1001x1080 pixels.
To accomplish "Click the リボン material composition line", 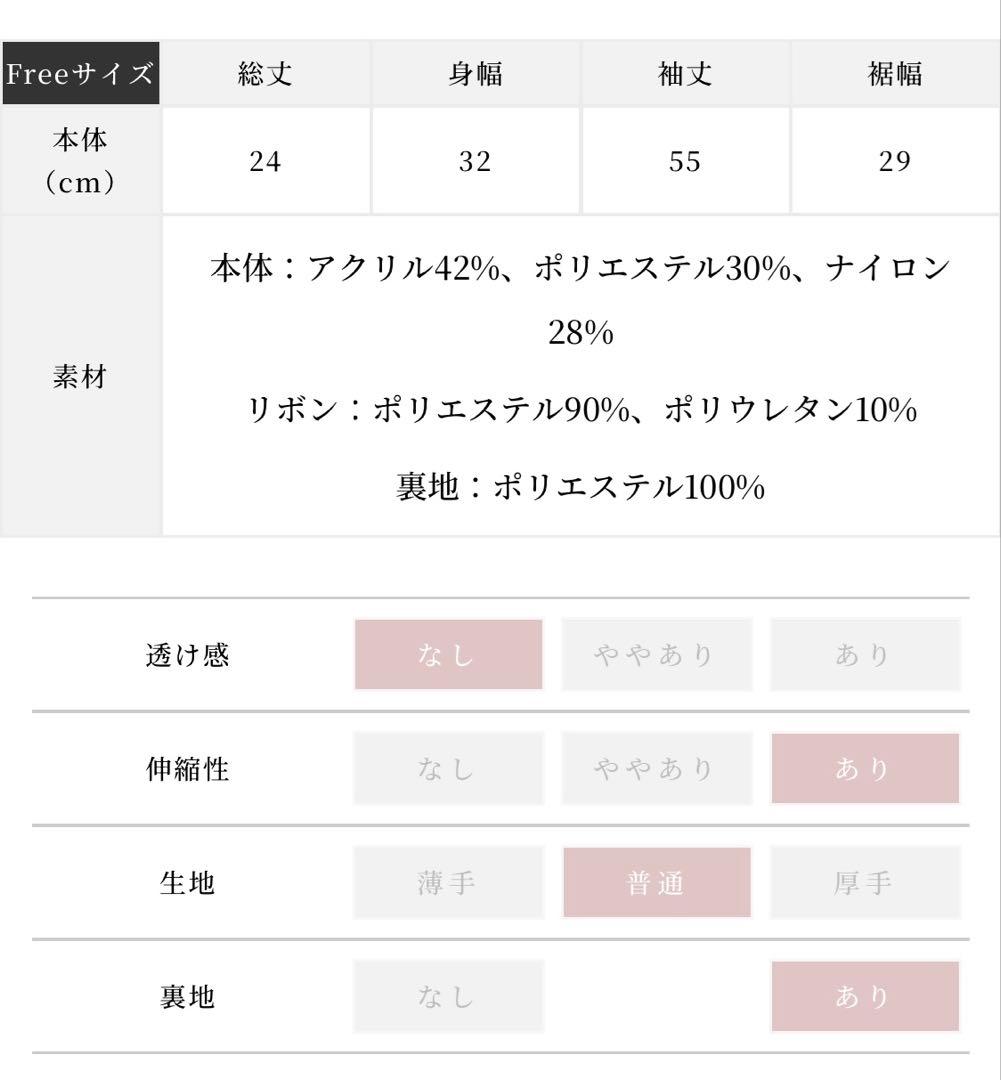I will [x=581, y=410].
